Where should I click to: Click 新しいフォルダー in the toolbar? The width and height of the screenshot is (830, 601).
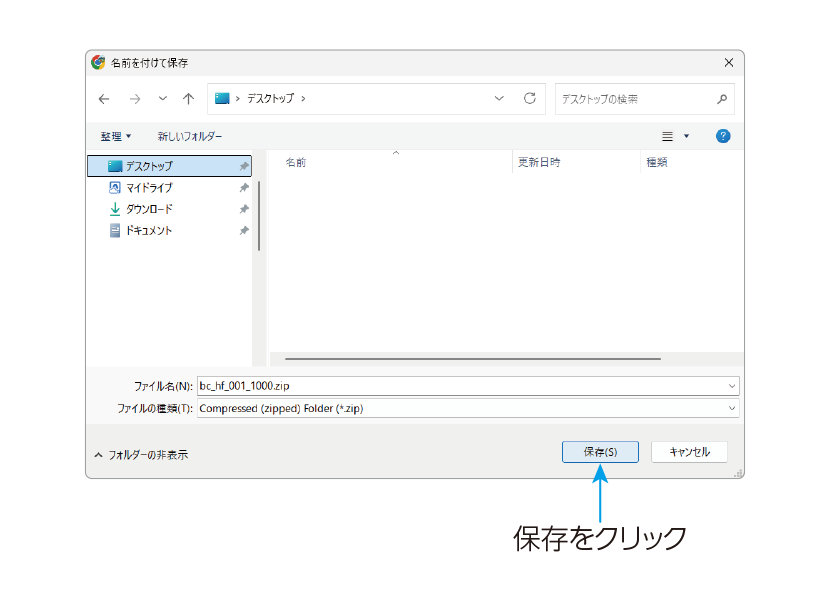point(190,137)
